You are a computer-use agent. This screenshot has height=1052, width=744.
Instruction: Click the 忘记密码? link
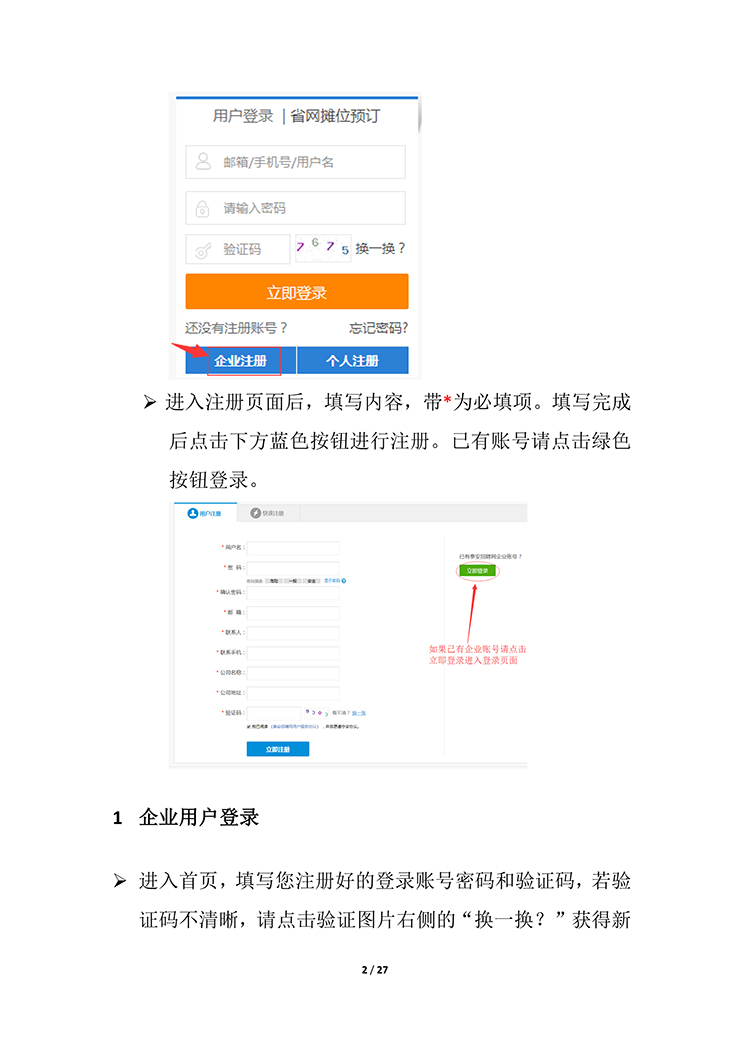(378, 328)
